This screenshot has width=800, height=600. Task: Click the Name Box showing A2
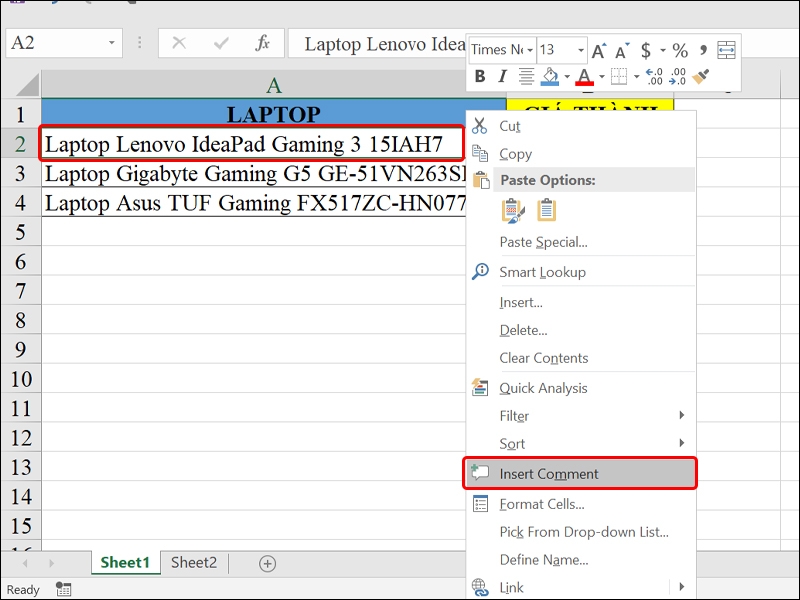coord(56,43)
